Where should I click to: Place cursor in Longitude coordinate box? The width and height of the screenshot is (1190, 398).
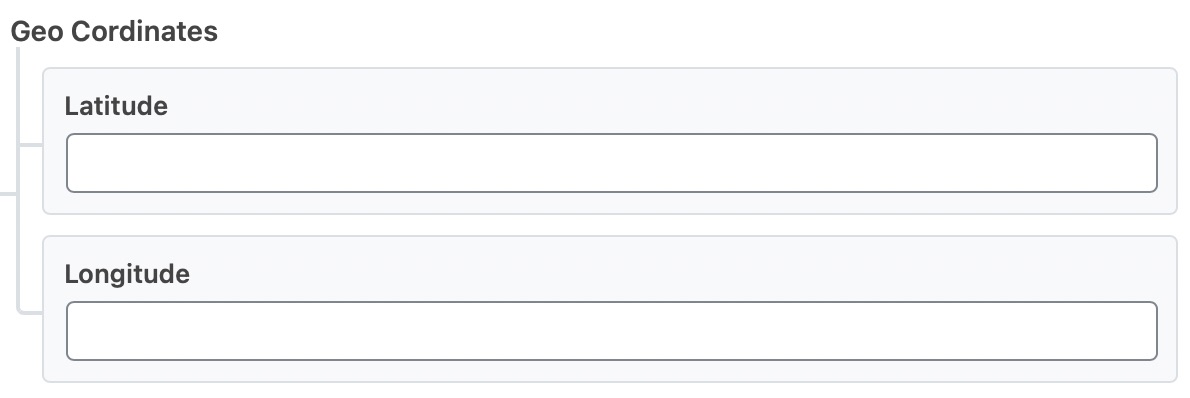[x=612, y=330]
